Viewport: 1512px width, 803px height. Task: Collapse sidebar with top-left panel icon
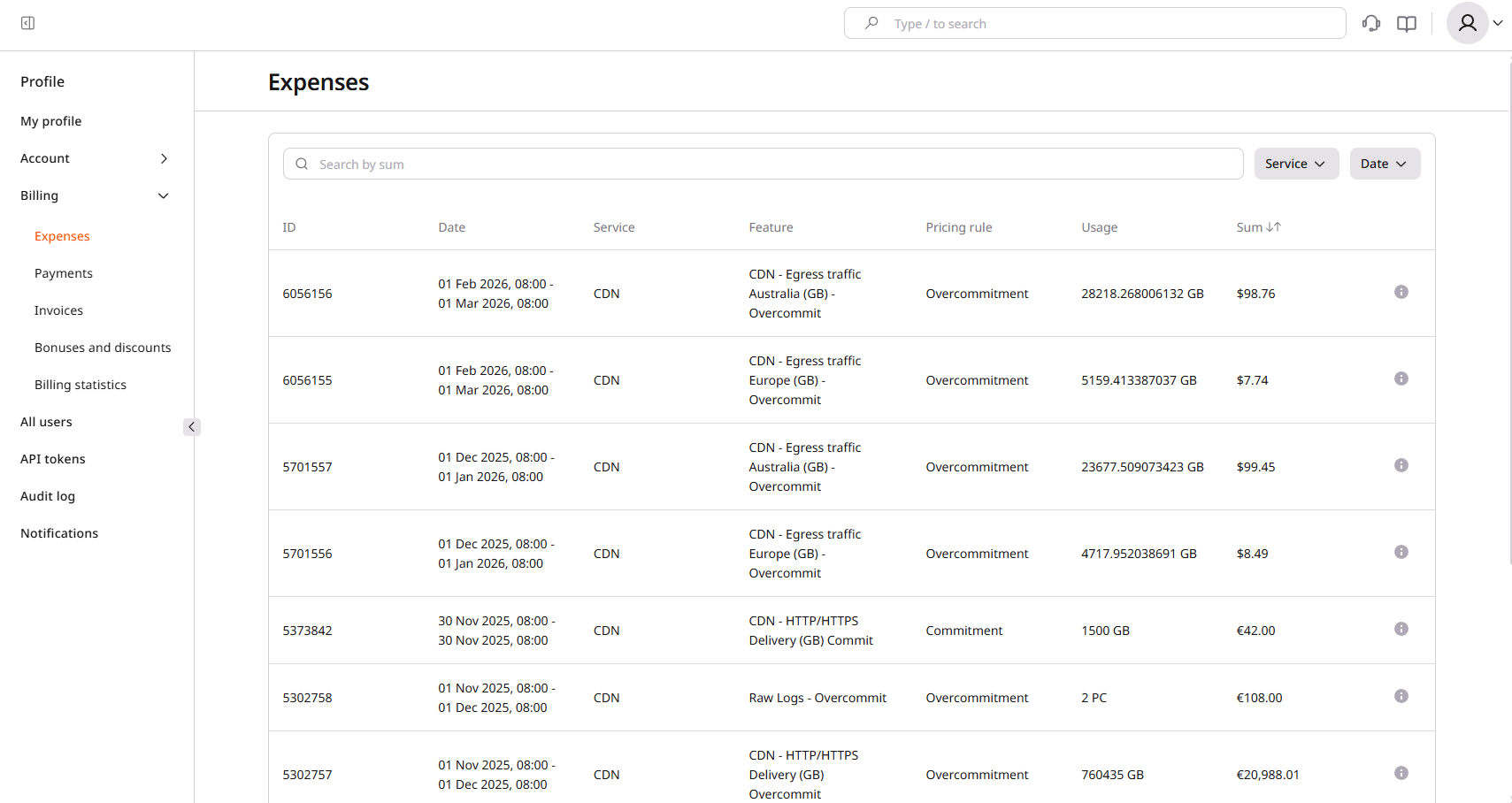click(27, 23)
